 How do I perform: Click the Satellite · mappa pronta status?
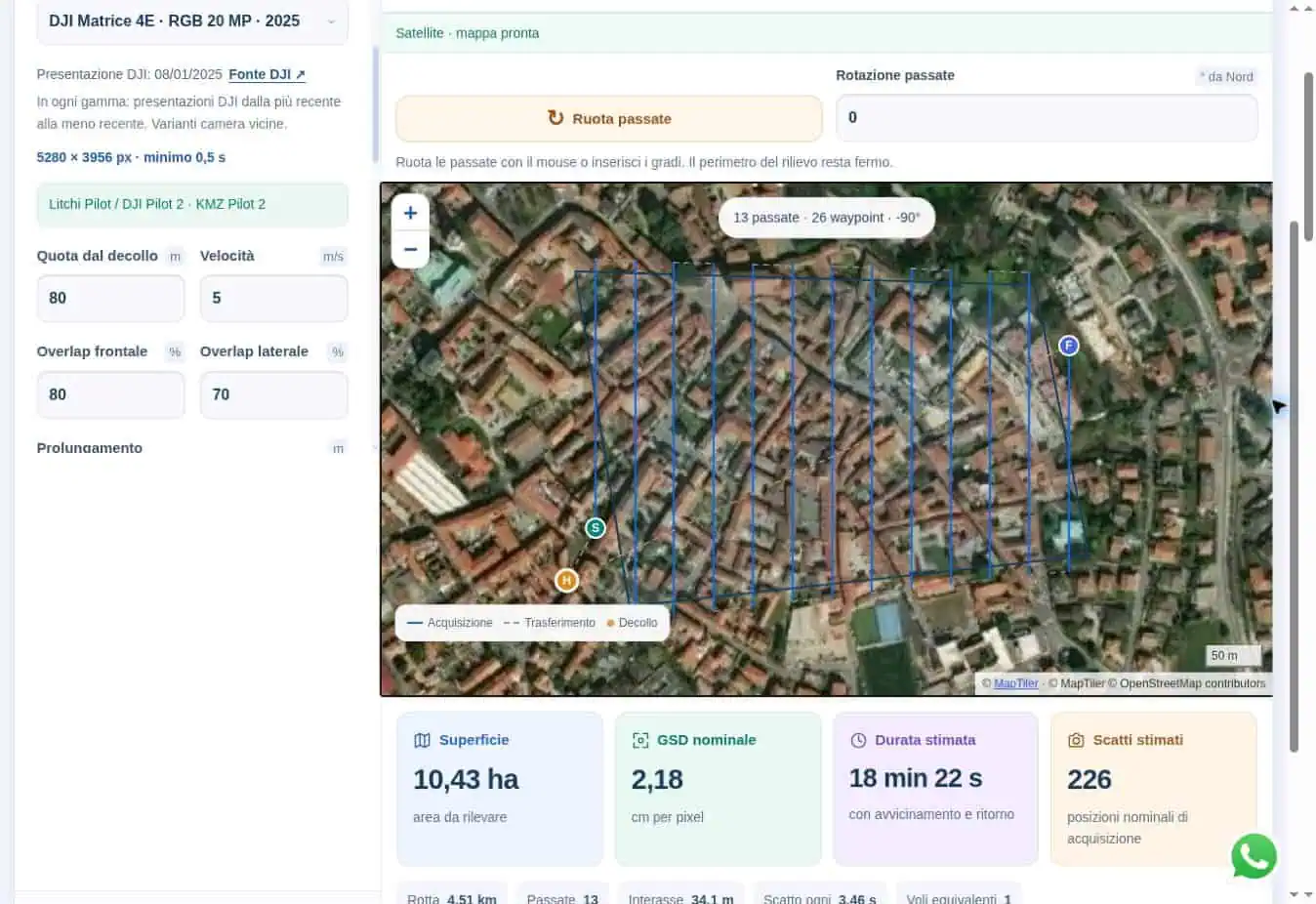468,33
